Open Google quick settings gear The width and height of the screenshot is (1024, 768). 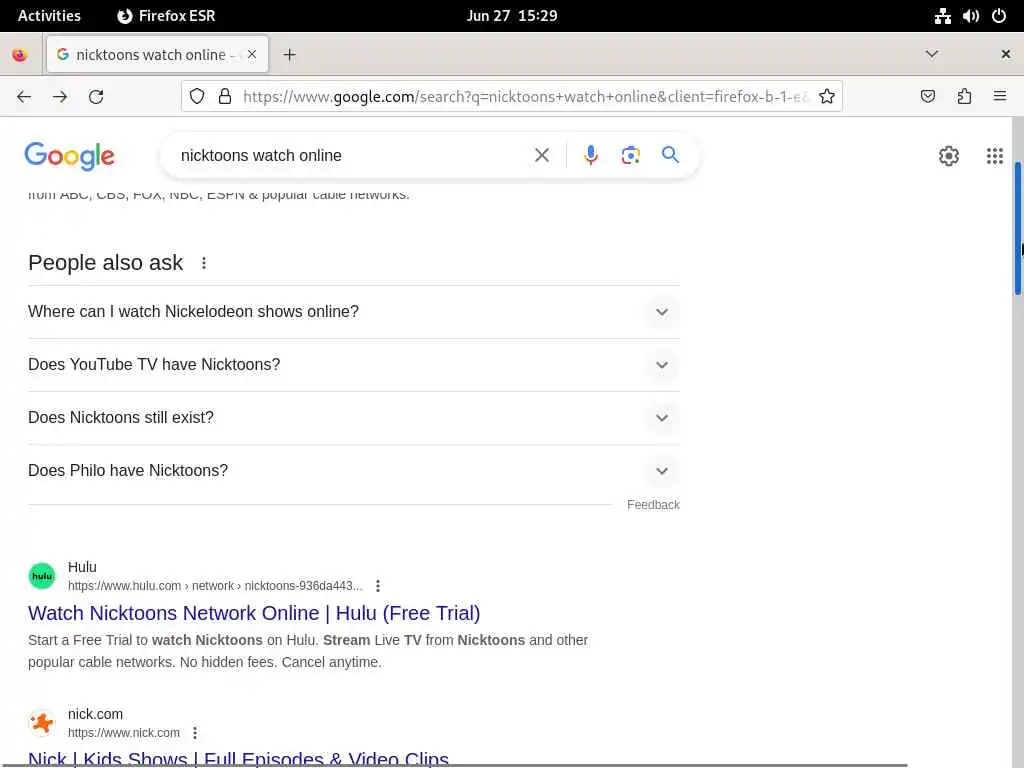click(948, 156)
